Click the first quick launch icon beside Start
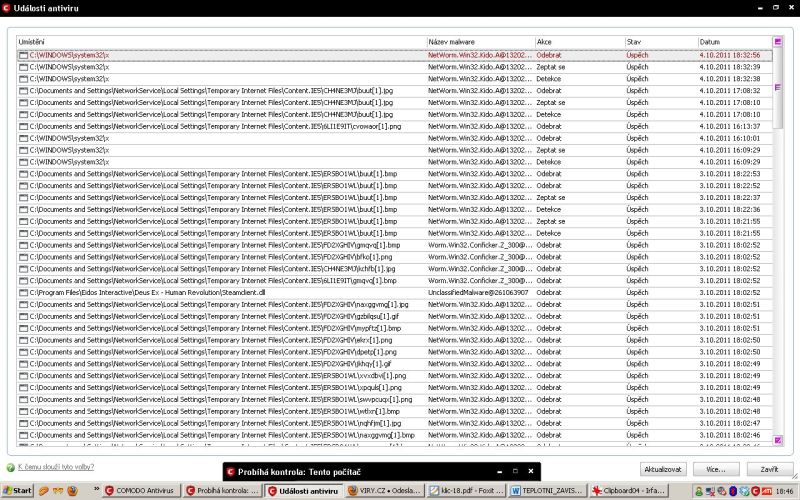The image size is (800, 500). click(43, 491)
